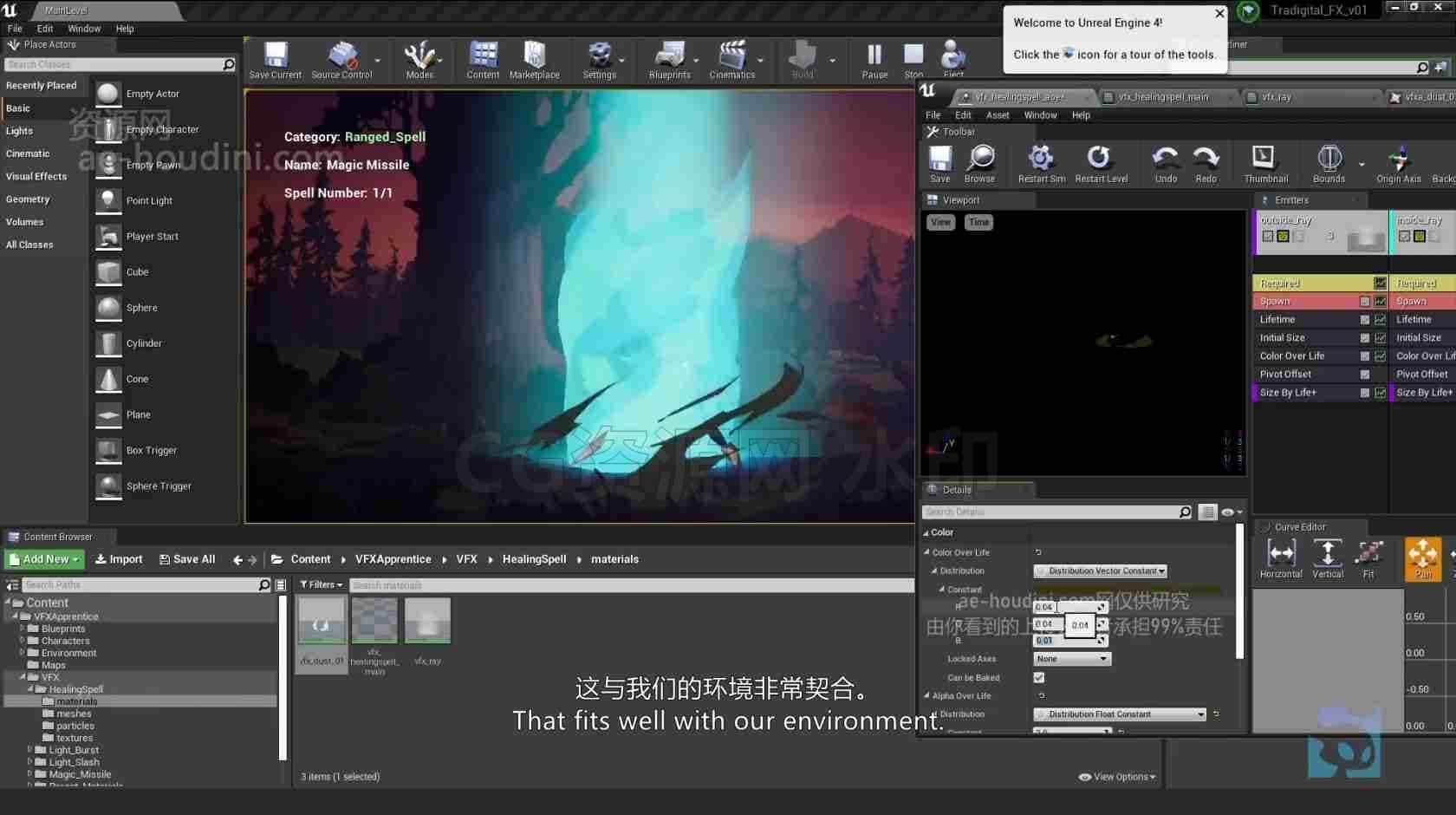Expand Light_Burst folder in tree
Screen dimensions: 1456x815
pos(29,750)
